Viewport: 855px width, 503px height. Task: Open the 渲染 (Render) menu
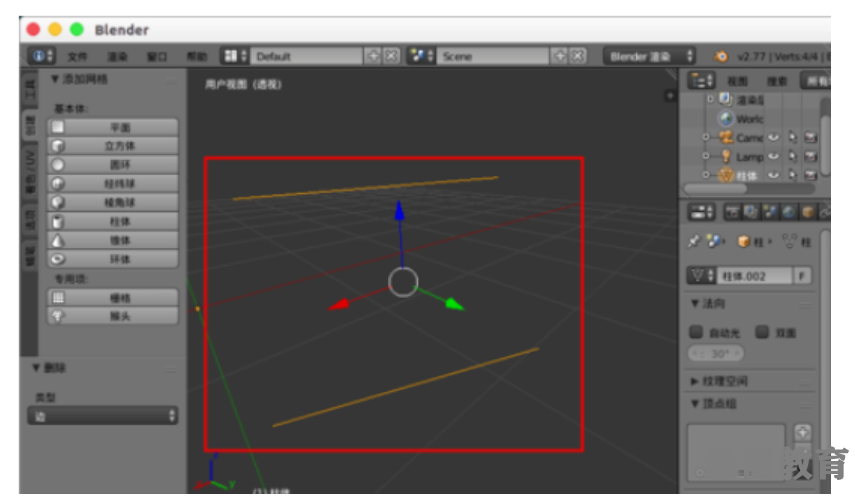117,56
